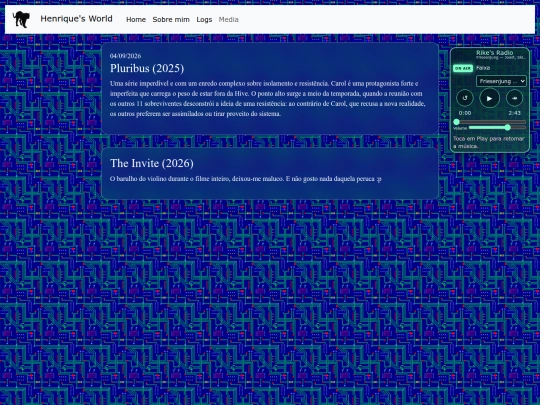Viewport: 540px width, 405px height.
Task: Go to the Home page
Action: tap(136, 20)
